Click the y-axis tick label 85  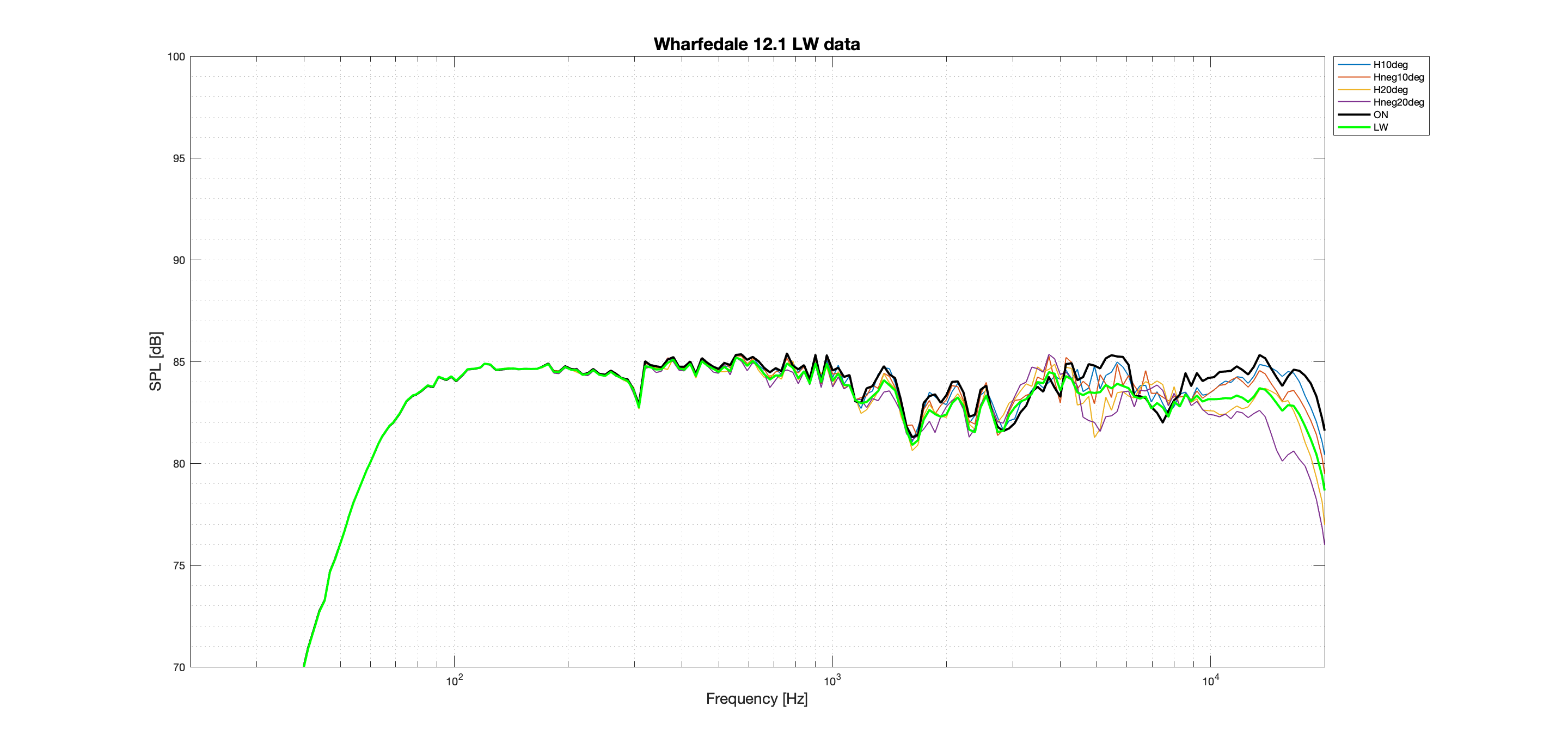coord(179,362)
